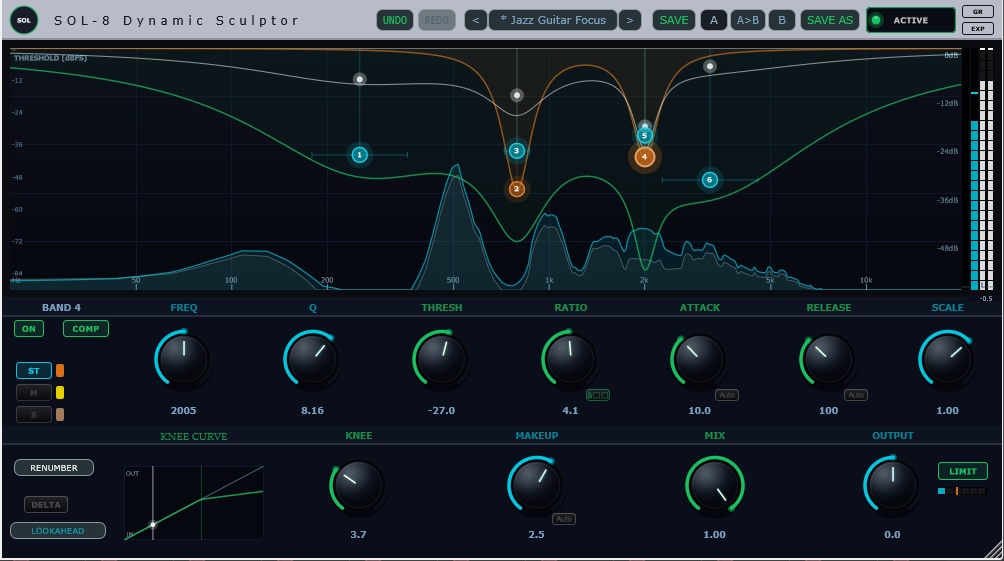Click the EXP button
Image resolution: width=1004 pixels, height=561 pixels.
coord(978,28)
